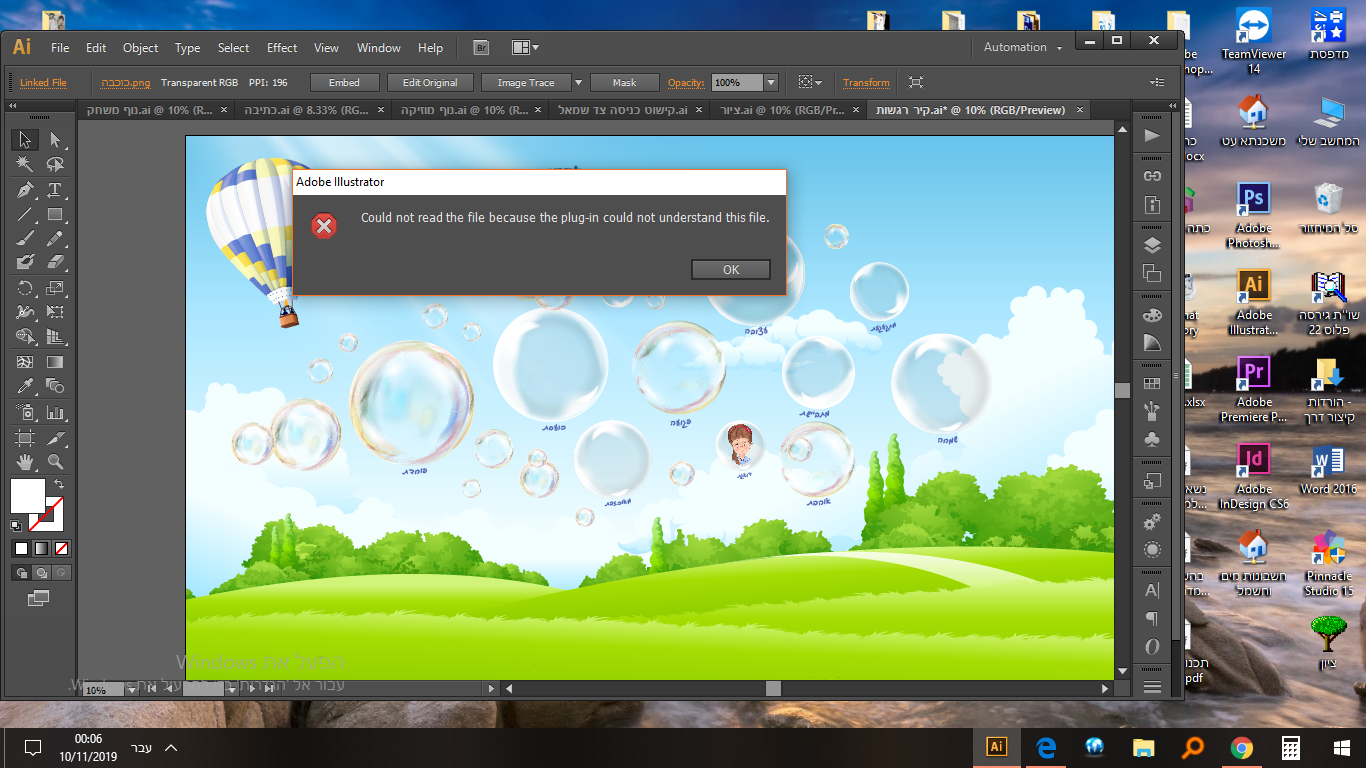This screenshot has width=1366, height=768.
Task: Click OK in the error dialog
Action: click(x=731, y=269)
